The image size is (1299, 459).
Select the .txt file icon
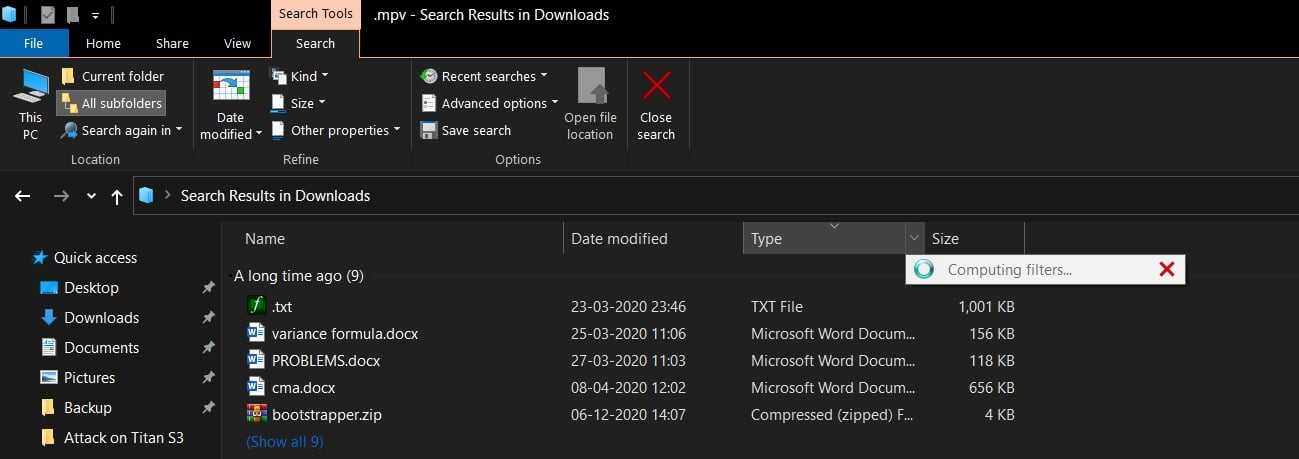[x=257, y=306]
